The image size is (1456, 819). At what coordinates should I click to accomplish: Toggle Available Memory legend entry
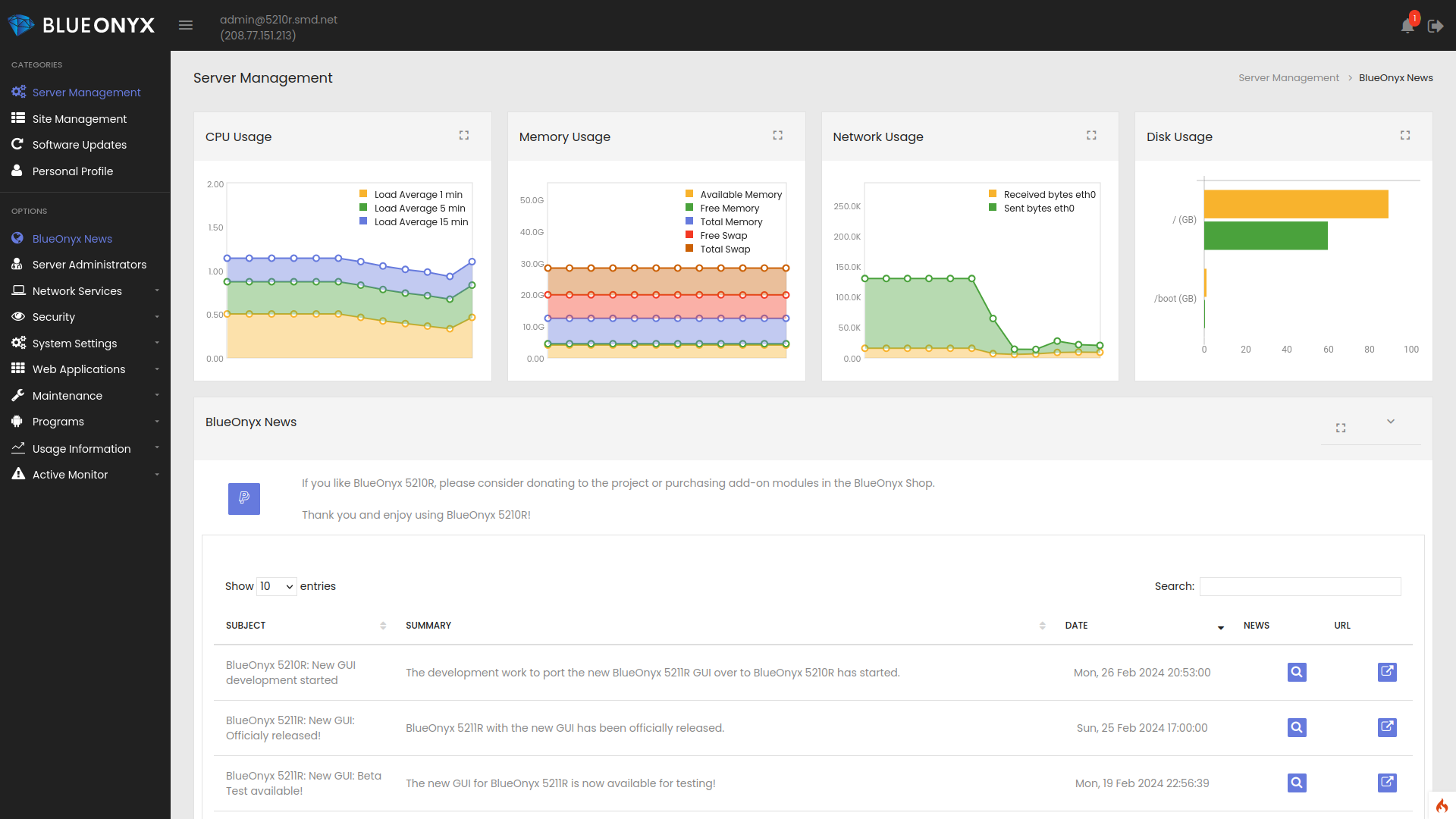(x=733, y=195)
